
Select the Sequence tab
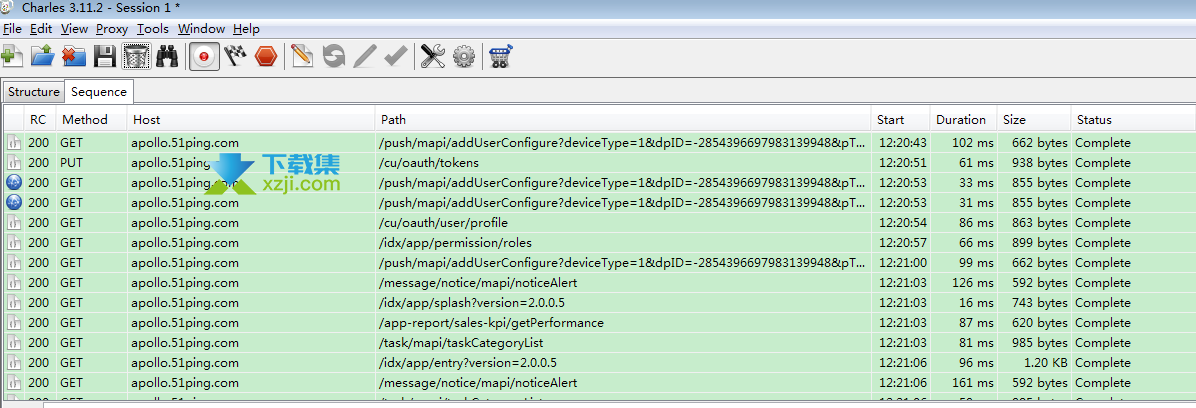(x=99, y=92)
